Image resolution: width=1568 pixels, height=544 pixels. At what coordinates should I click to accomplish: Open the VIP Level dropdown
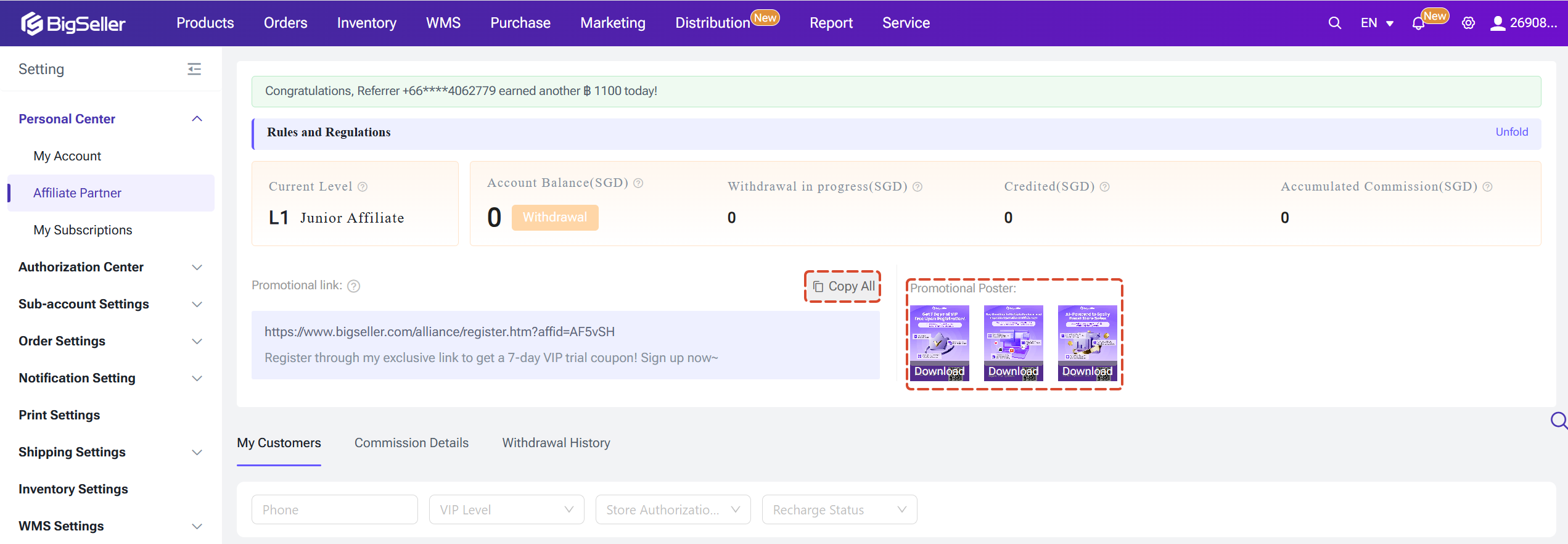506,509
